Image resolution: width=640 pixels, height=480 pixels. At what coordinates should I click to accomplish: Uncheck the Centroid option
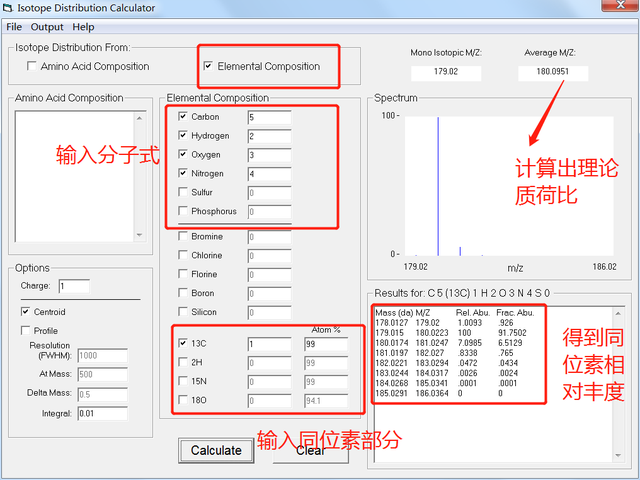pos(26,312)
